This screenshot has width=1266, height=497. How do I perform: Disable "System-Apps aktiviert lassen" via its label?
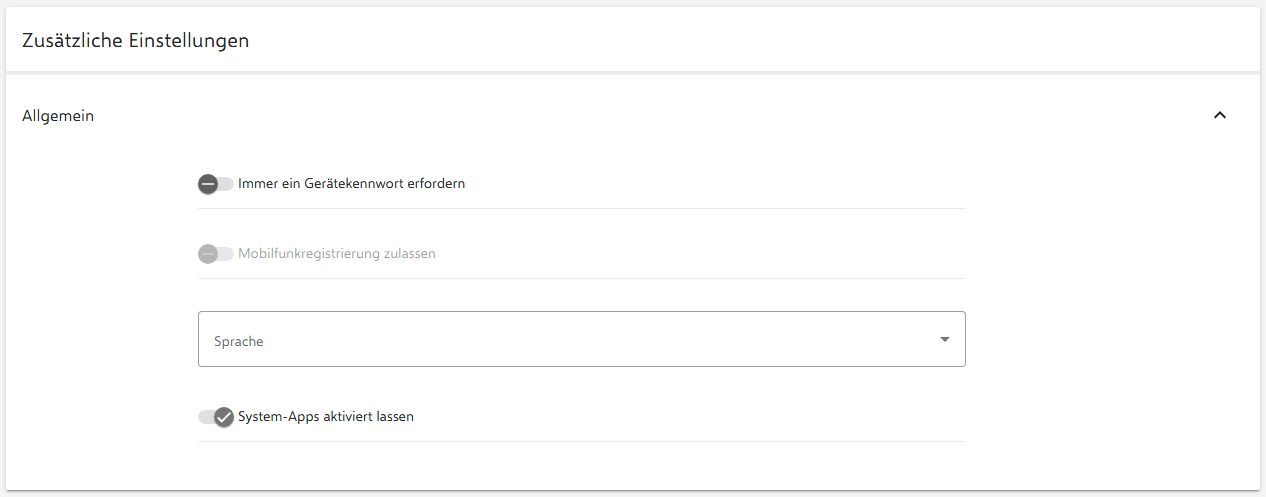pyautogui.click(x=325, y=417)
